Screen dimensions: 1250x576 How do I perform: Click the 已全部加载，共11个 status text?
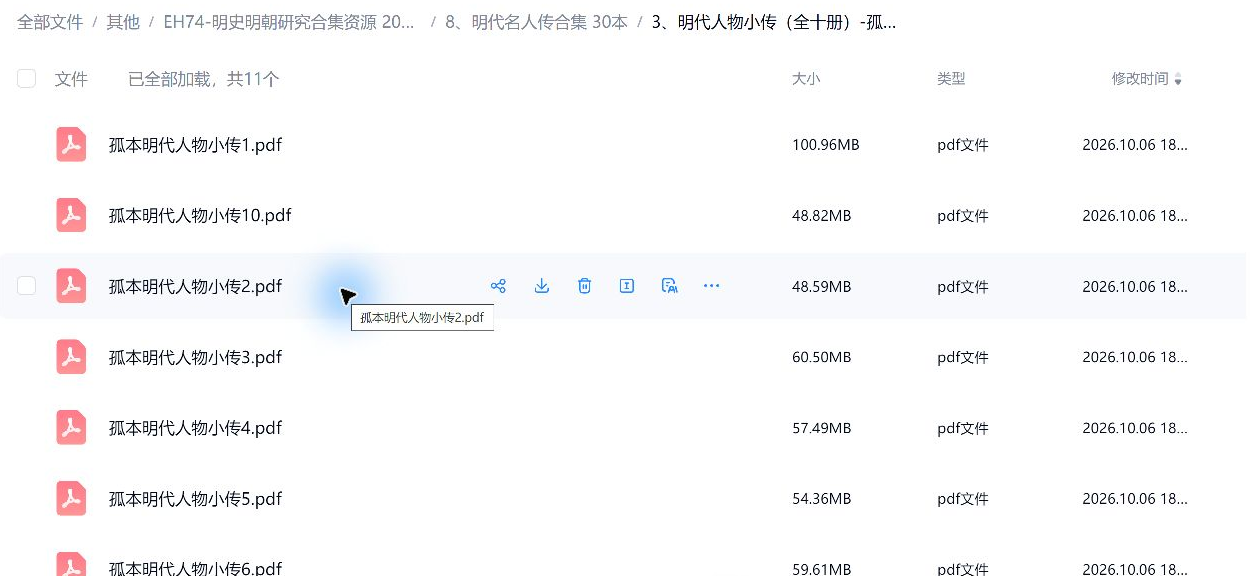pos(203,79)
